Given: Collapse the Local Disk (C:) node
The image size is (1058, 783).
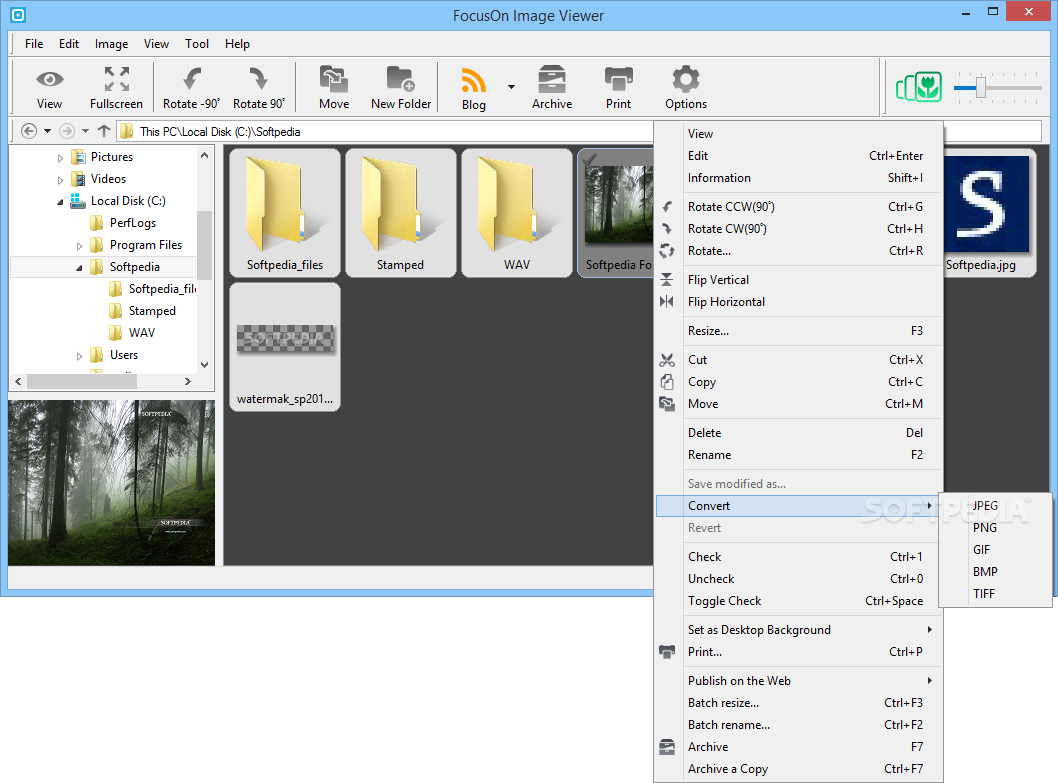Looking at the screenshot, I should click(x=60, y=202).
